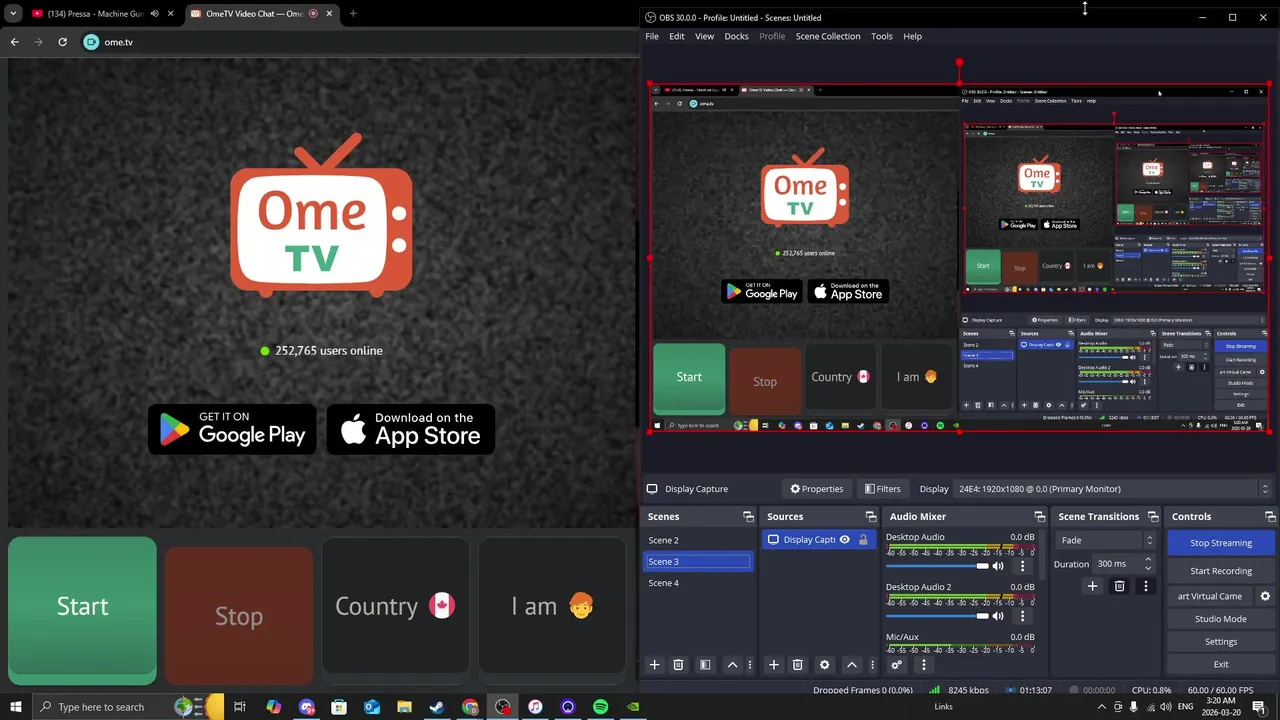Add a new scene in Scenes dock

tap(654, 665)
